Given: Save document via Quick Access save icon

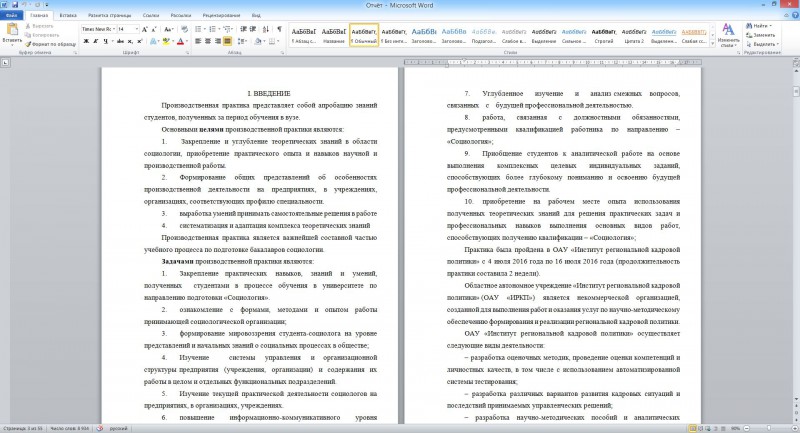Looking at the screenshot, I should [14, 5].
